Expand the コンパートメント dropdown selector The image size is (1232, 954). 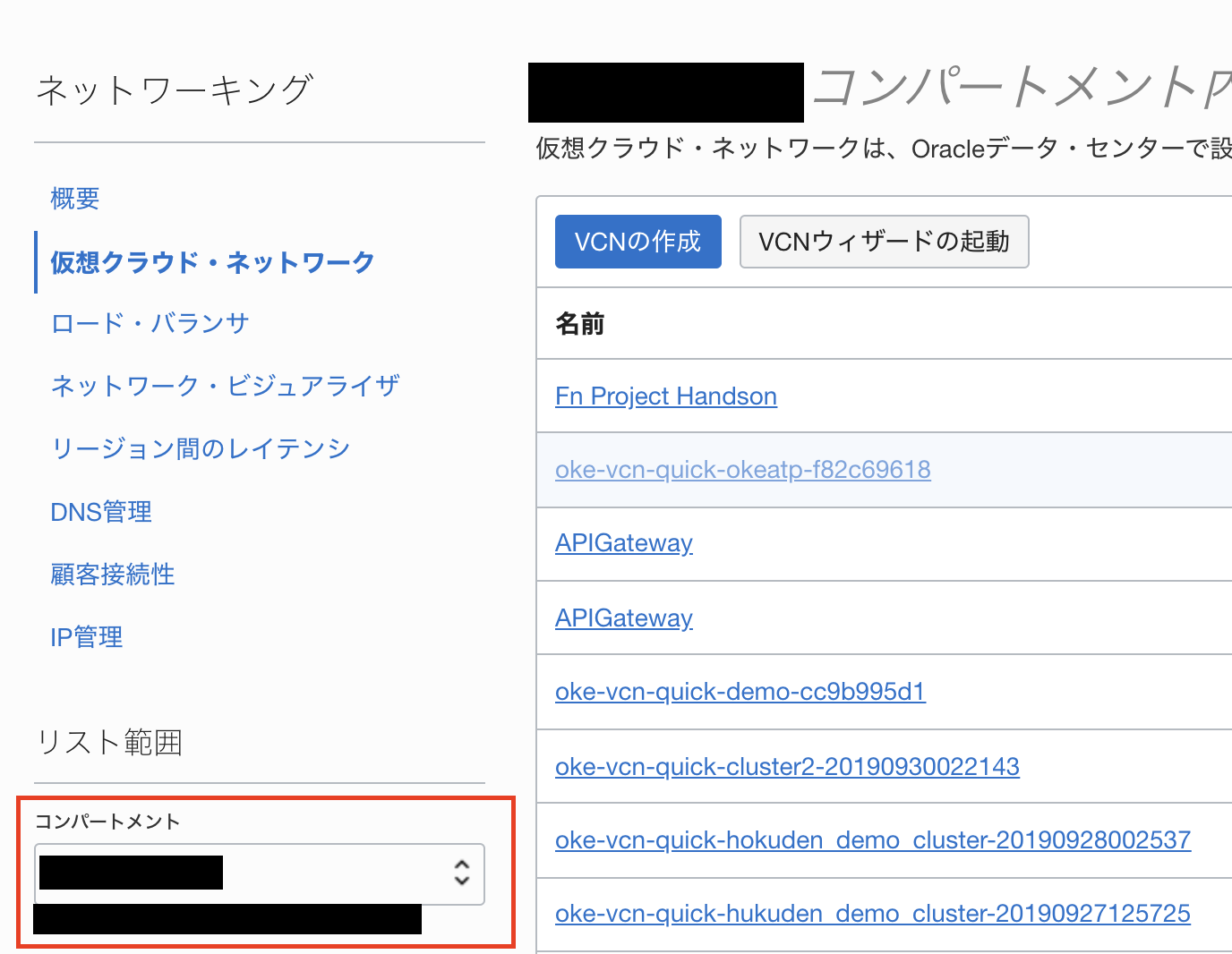pos(260,873)
